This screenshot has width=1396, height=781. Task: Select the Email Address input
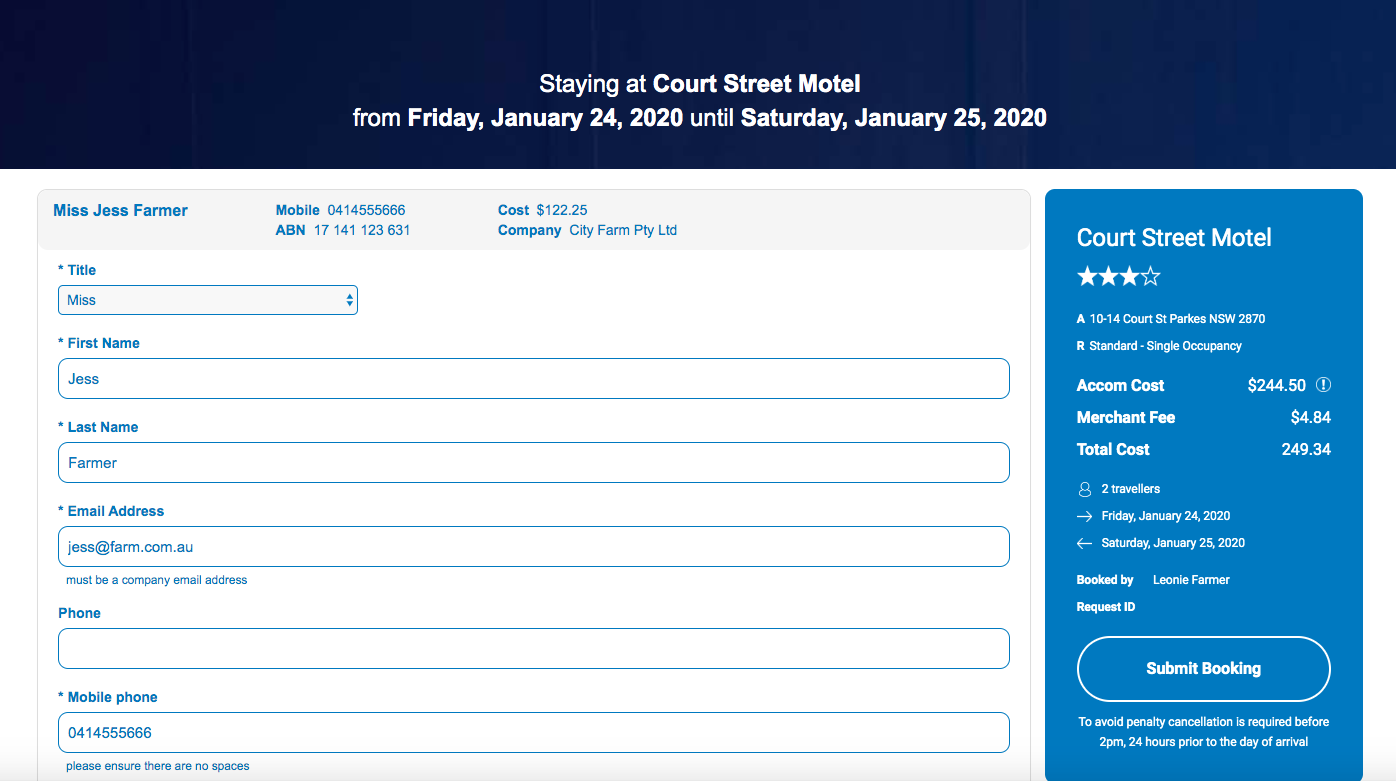[x=533, y=547]
